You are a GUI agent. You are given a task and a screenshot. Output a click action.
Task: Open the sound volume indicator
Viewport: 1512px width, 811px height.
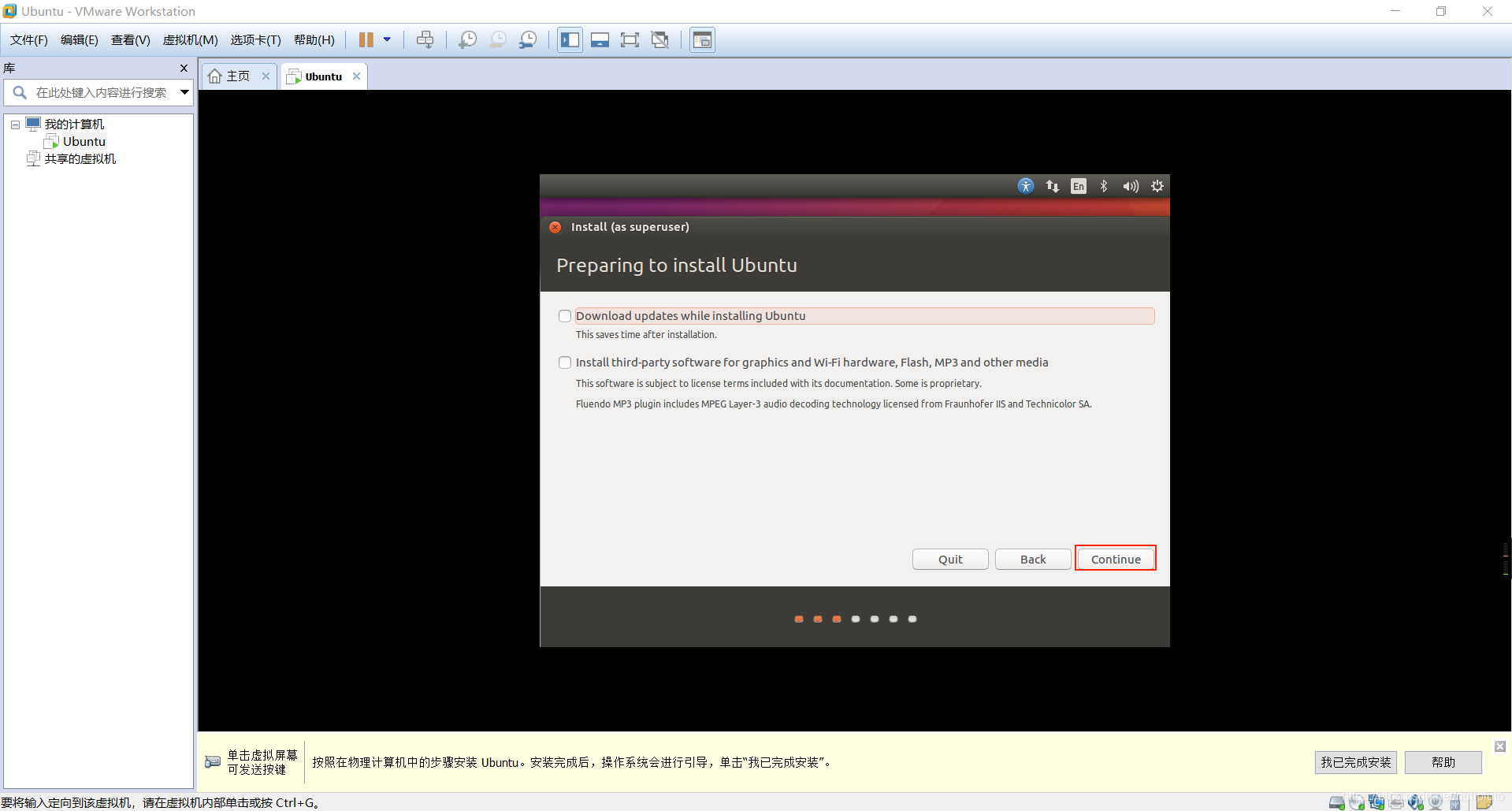pyautogui.click(x=1131, y=186)
